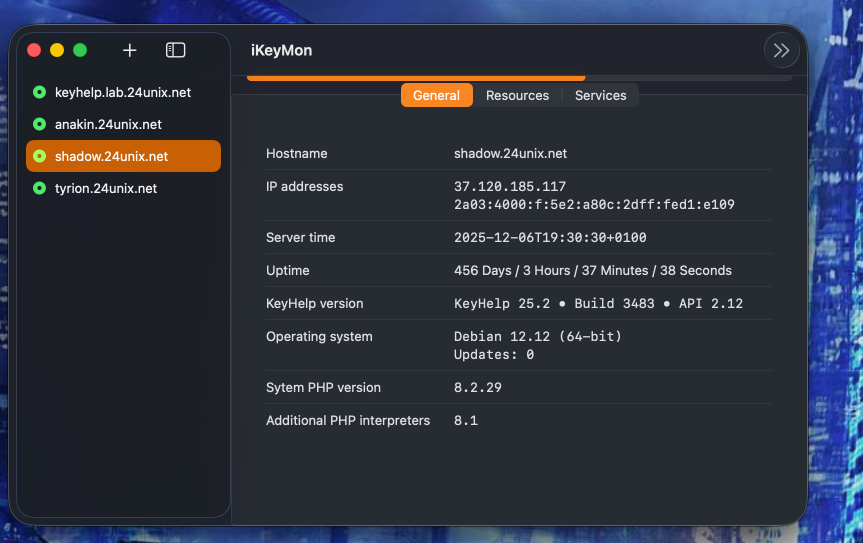The height and width of the screenshot is (543, 863).
Task: Open the Services tab
Action: 600,95
